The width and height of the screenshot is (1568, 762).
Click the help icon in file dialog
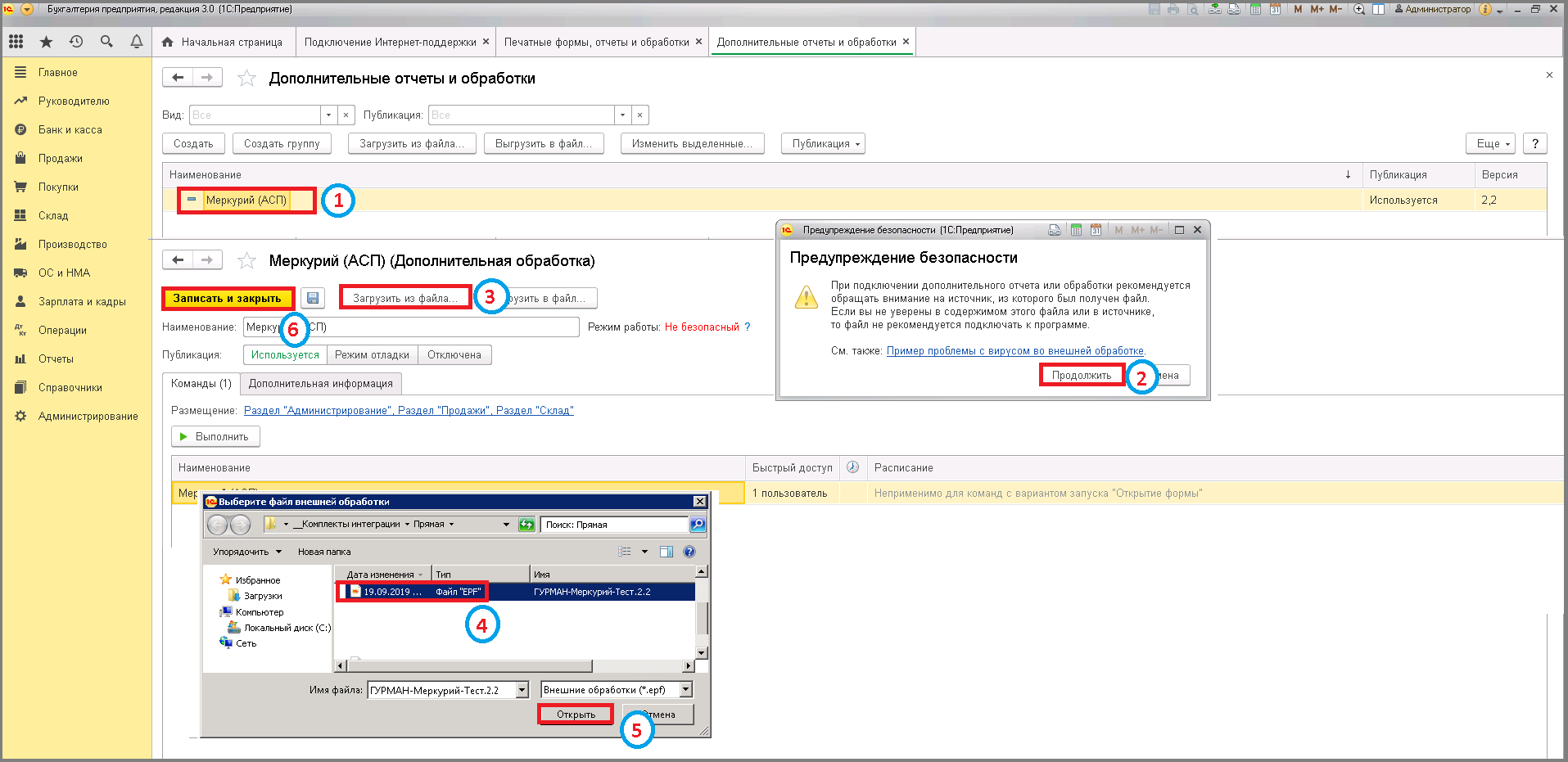689,552
